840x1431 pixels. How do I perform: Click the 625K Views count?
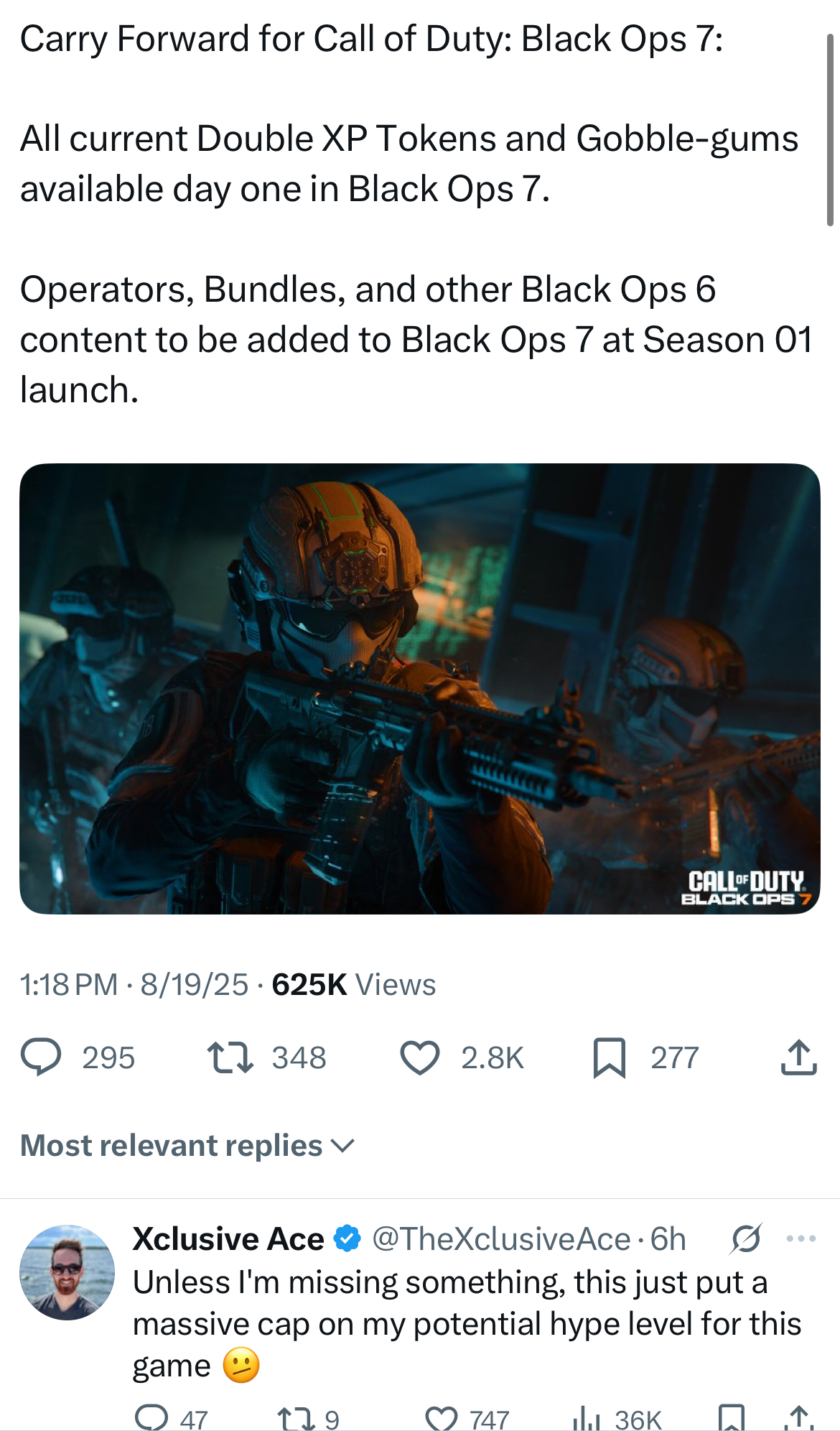tap(353, 984)
